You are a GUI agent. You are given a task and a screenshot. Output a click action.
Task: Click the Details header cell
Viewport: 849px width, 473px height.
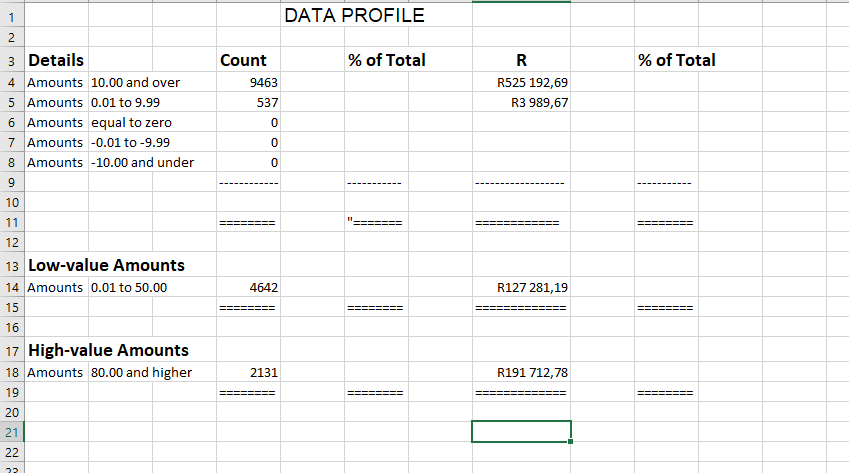56,60
